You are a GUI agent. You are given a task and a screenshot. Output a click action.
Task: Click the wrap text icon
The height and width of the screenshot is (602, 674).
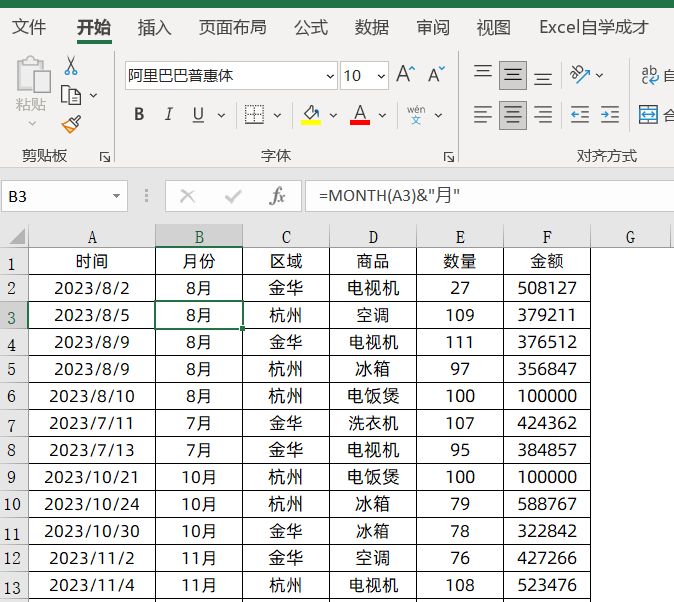(649, 75)
